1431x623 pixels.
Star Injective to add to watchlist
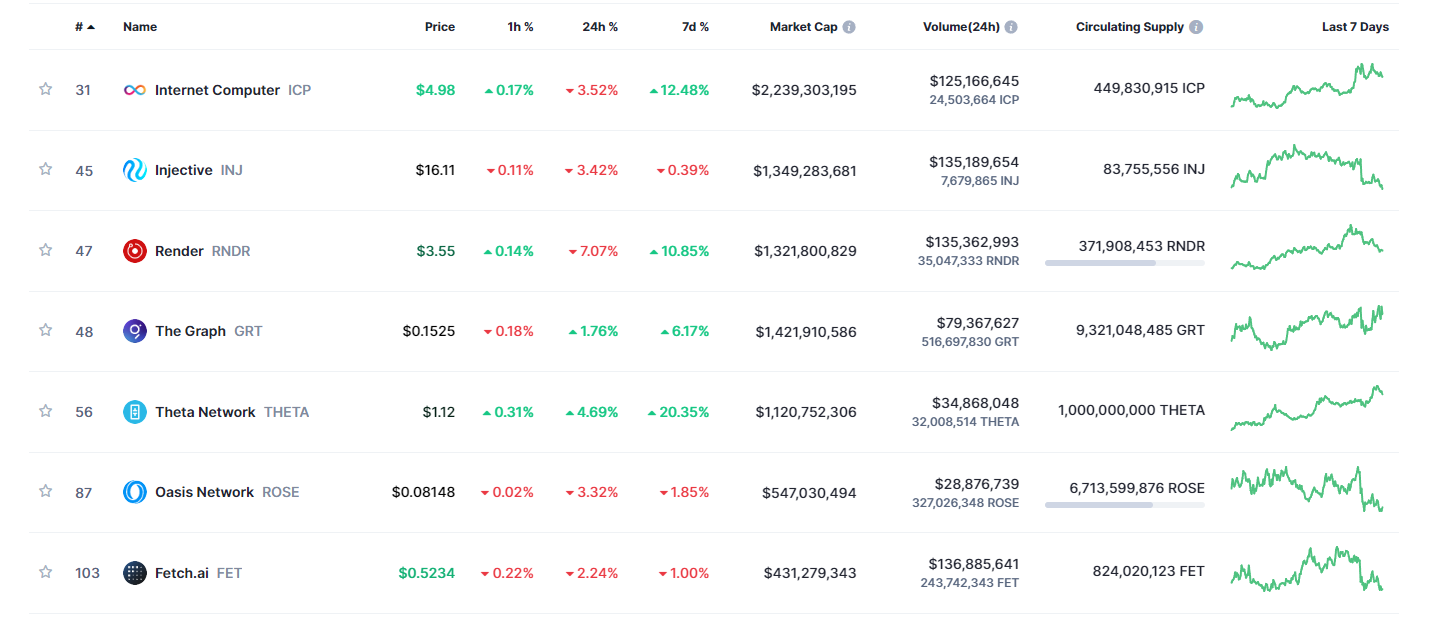pos(45,169)
